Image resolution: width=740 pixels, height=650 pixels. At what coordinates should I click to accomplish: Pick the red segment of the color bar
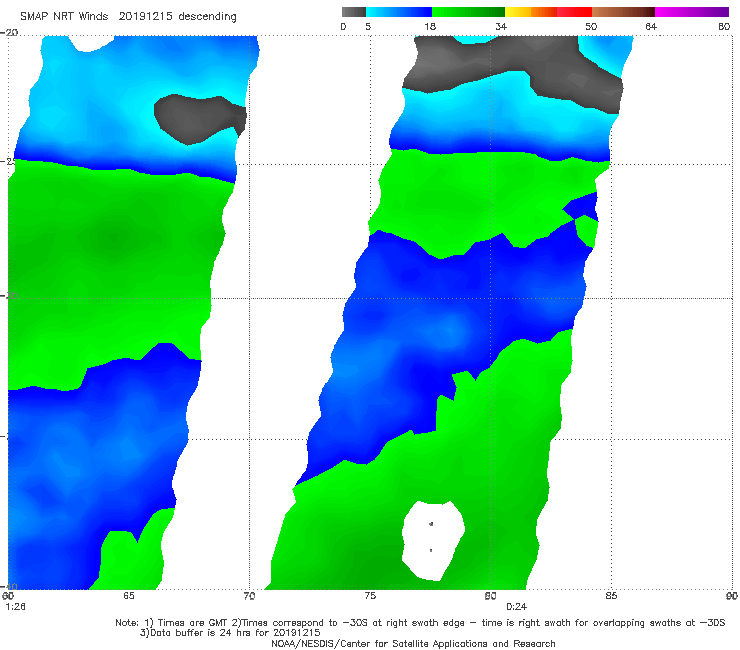tap(574, 12)
